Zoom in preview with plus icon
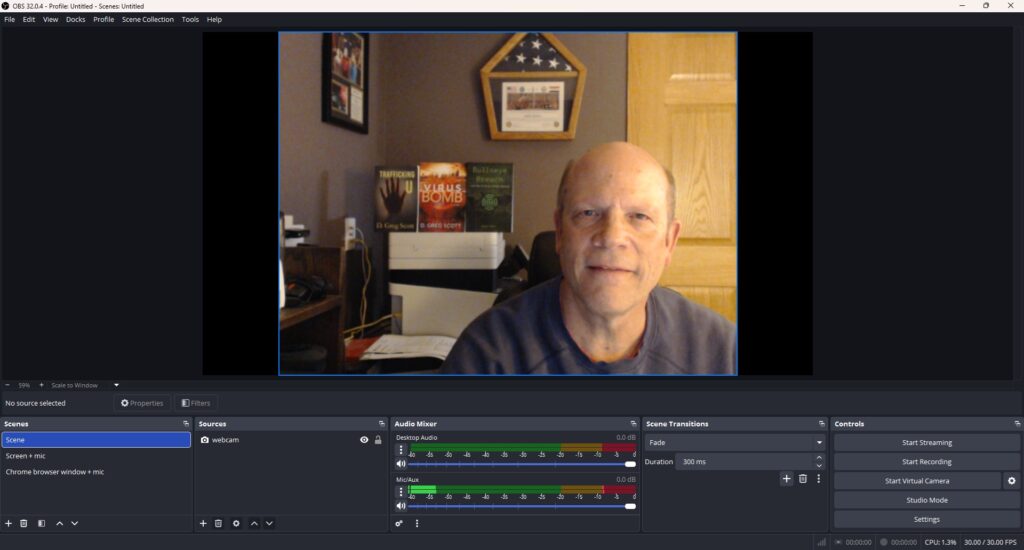This screenshot has height=550, width=1024. tap(41, 385)
